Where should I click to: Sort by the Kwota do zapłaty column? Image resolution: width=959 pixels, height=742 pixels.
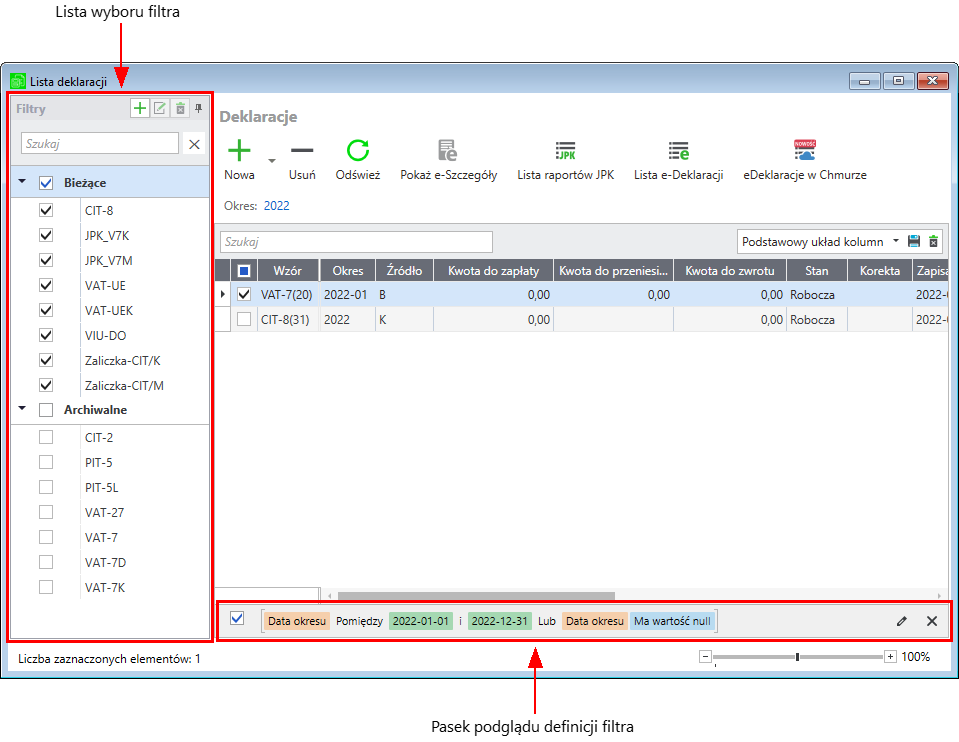coord(493,270)
